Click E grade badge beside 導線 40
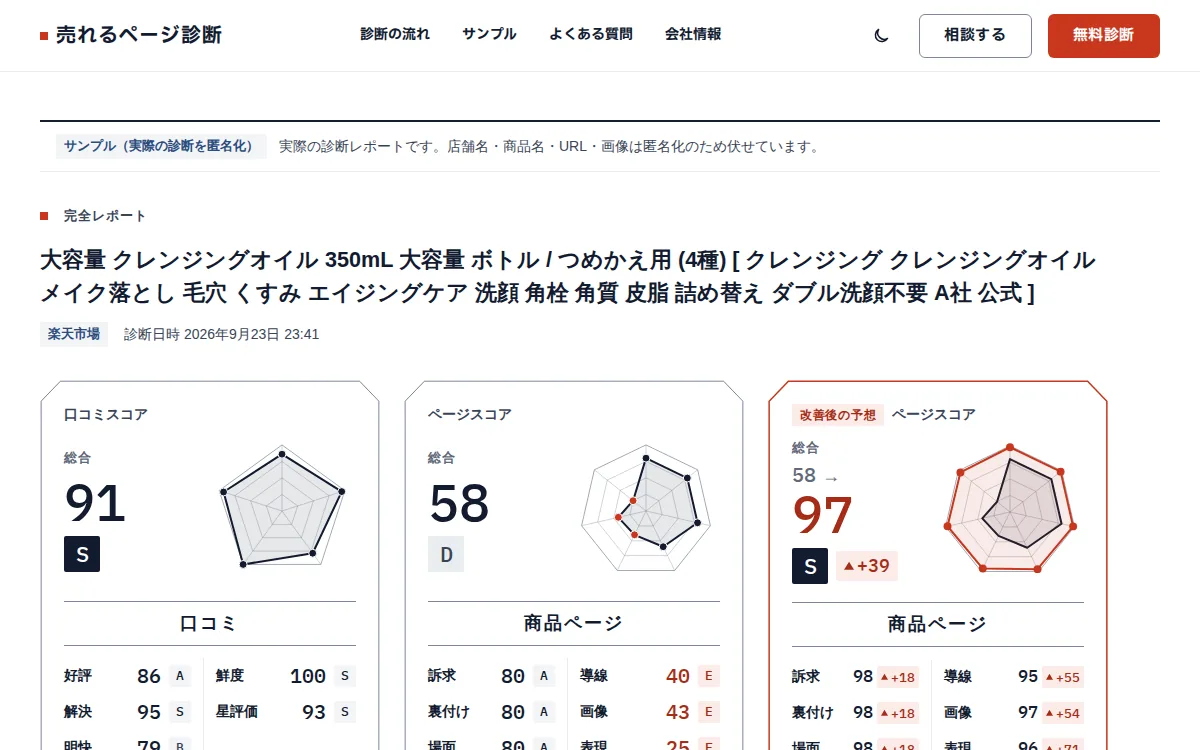Viewport: 1200px width, 750px height. click(709, 676)
